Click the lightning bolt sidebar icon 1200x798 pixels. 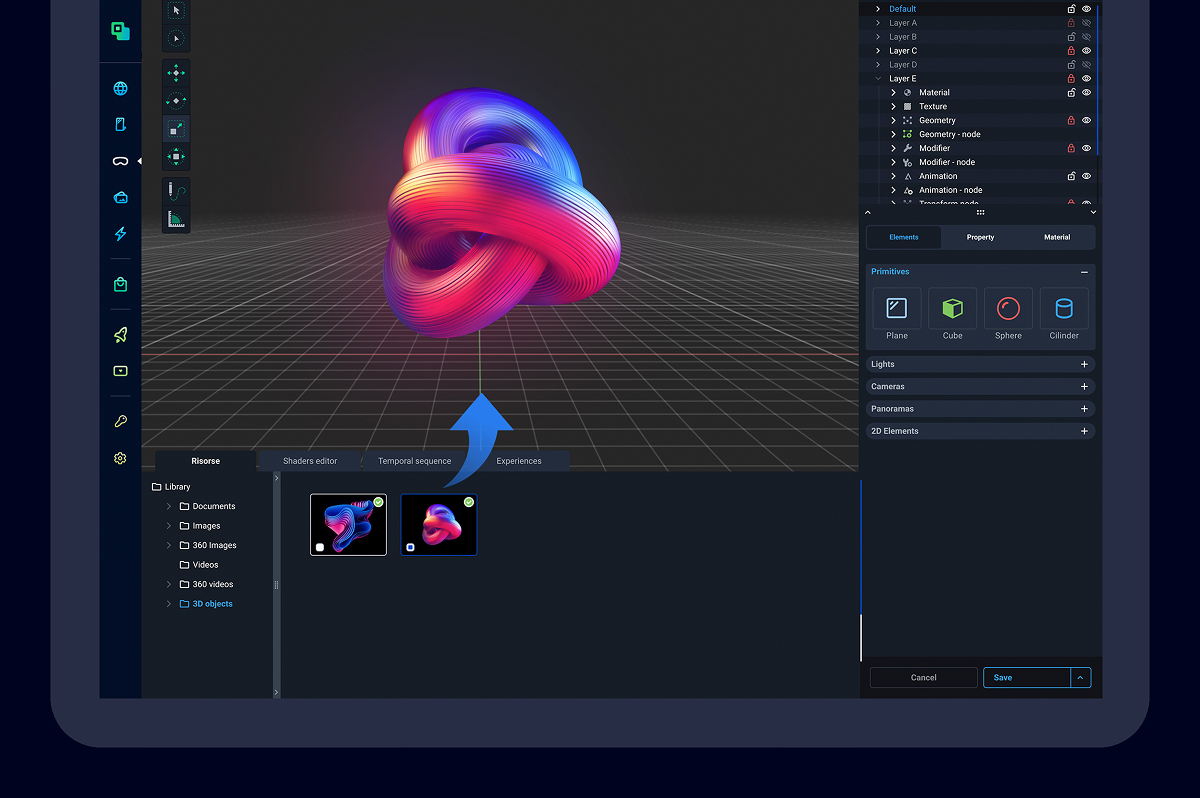point(120,234)
